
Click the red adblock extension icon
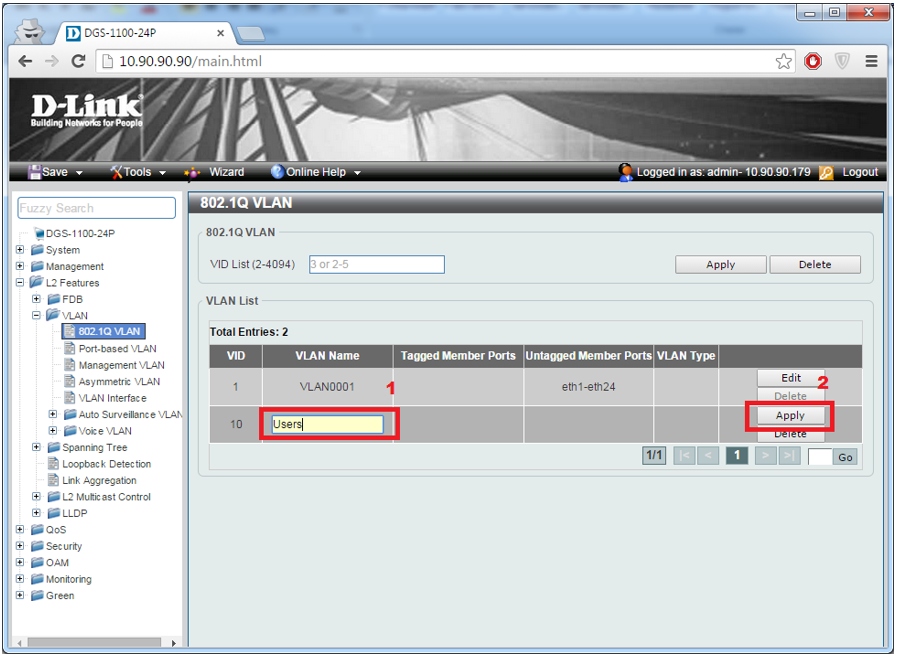pos(813,61)
